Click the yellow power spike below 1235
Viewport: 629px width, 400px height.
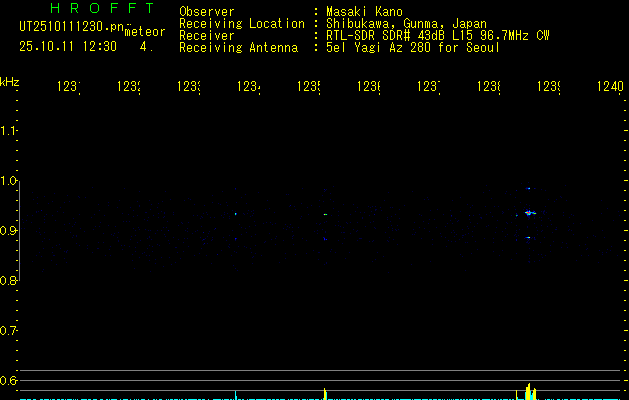pyautogui.click(x=325, y=394)
